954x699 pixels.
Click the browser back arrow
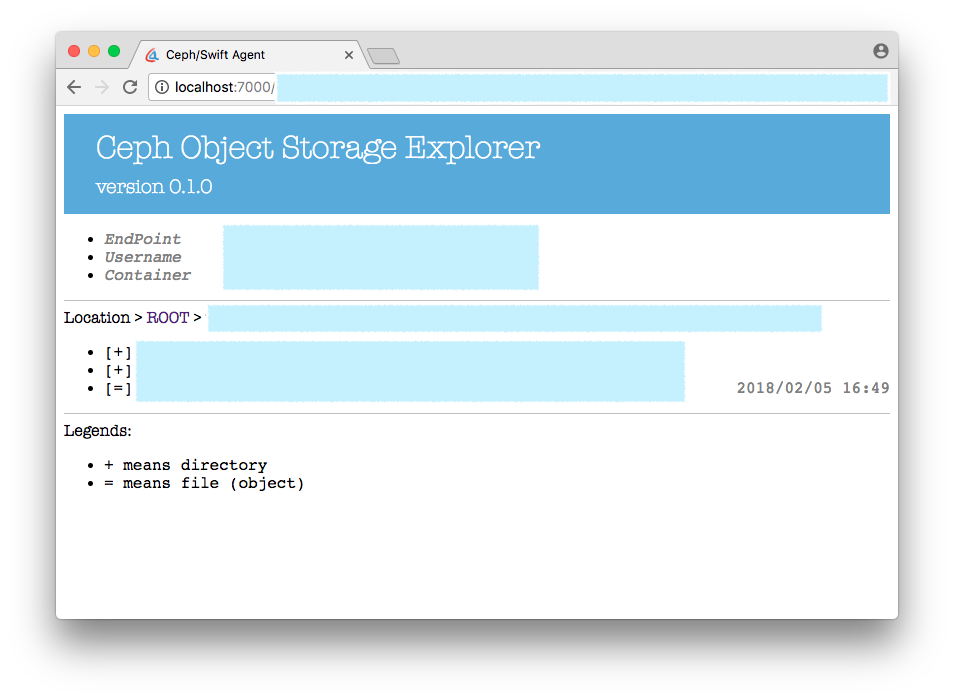[x=74, y=87]
